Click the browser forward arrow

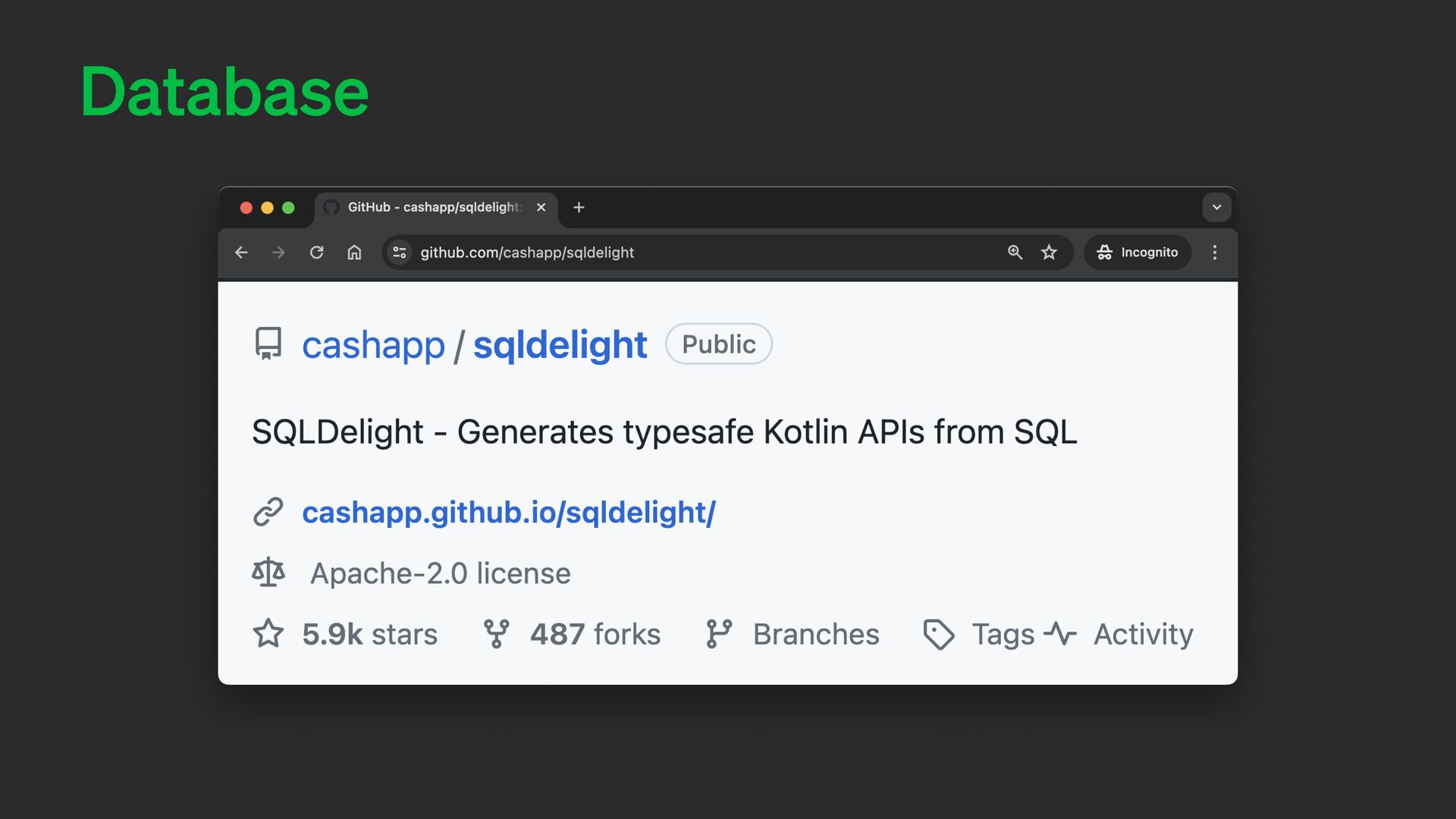[x=278, y=253]
